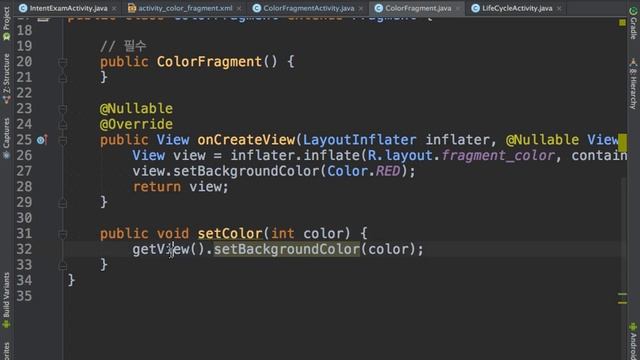This screenshot has height=360, width=640.
Task: Click Color.RED on line 27
Action: [364, 171]
